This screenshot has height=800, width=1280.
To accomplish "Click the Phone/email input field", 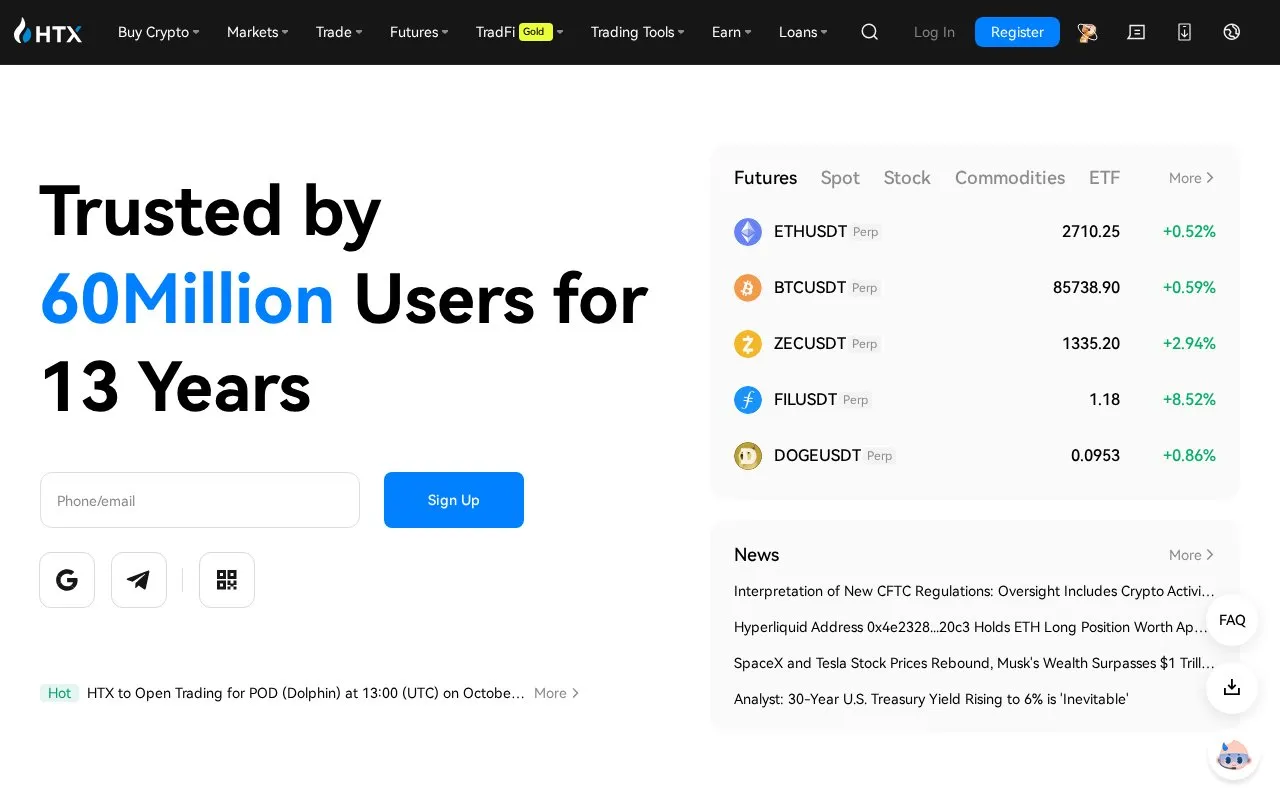I will [x=200, y=500].
